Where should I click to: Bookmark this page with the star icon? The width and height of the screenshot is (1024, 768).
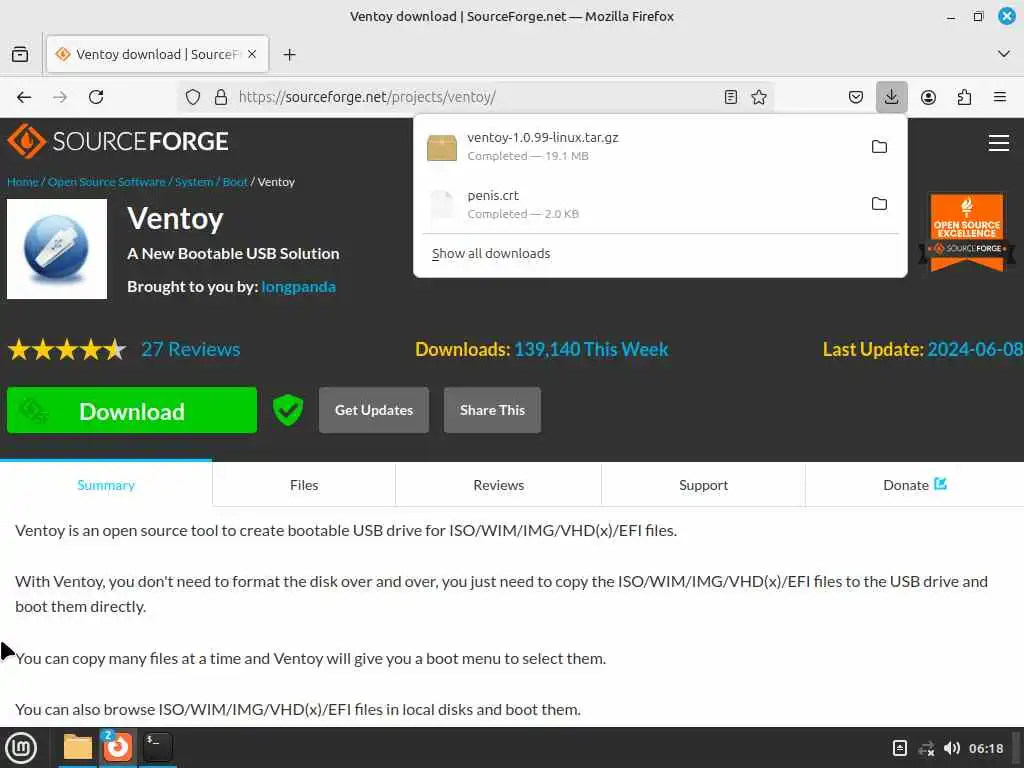click(x=759, y=97)
